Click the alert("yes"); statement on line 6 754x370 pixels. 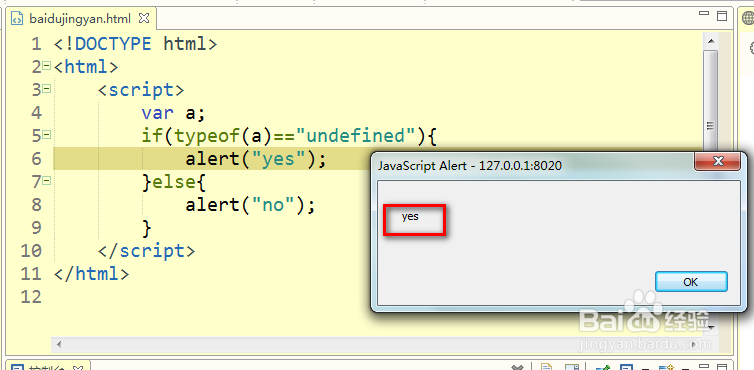pyautogui.click(x=256, y=159)
